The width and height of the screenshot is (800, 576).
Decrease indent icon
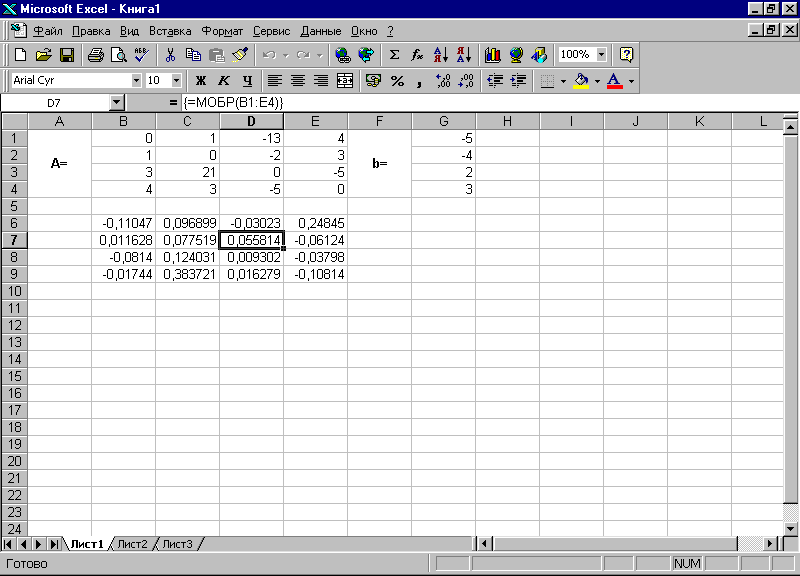495,81
